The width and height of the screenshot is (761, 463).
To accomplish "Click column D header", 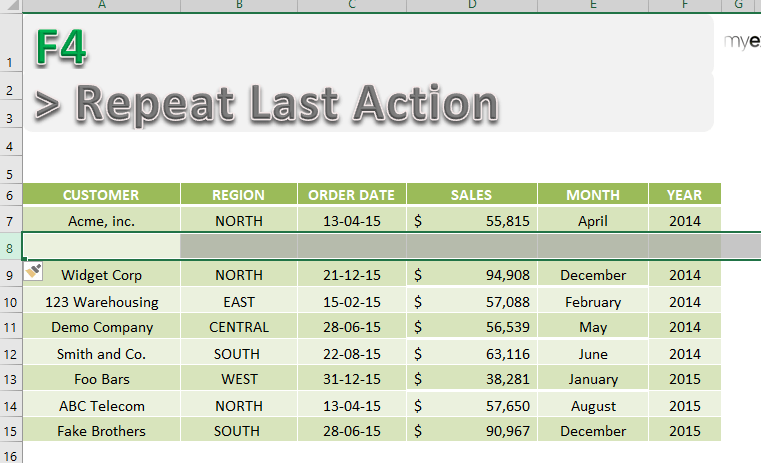I will (x=472, y=5).
